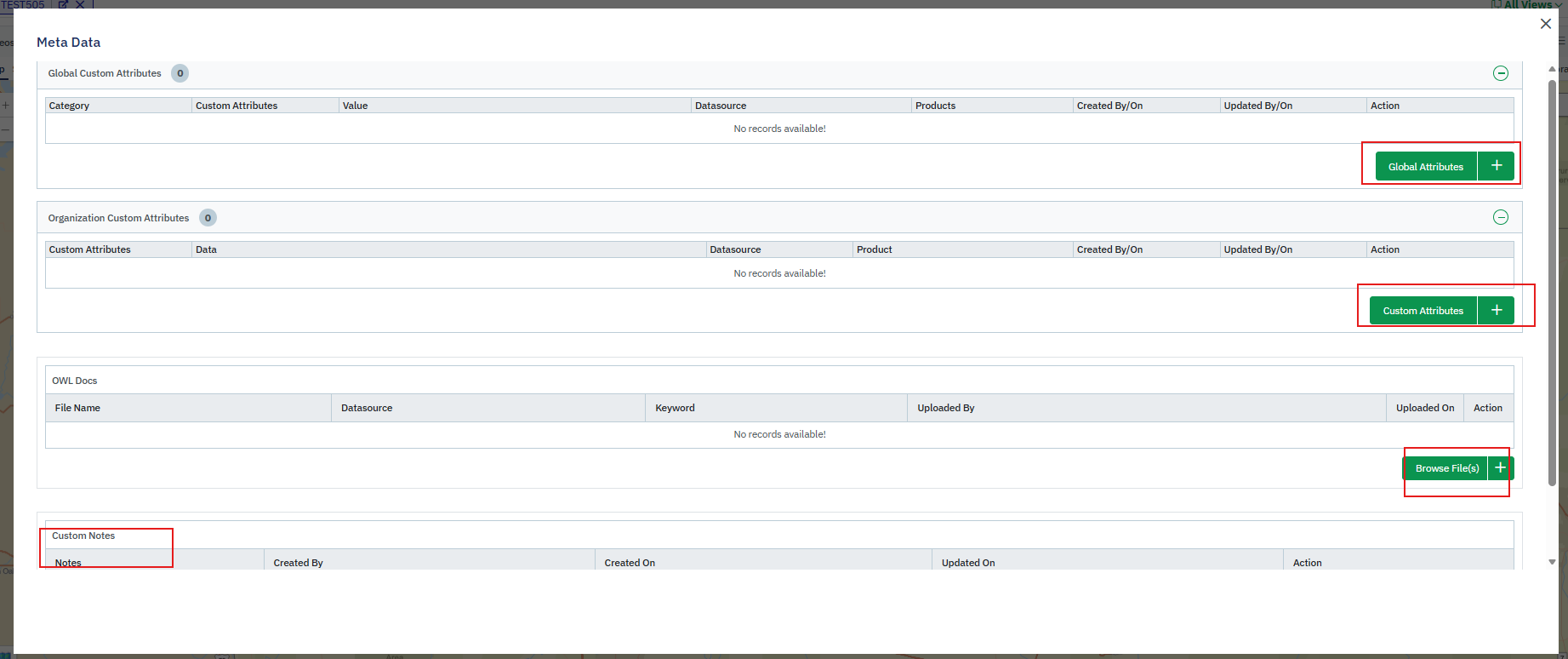Viewport: 1568px width, 659px height.
Task: Click plus icon beside Global Attributes
Action: click(1497, 166)
